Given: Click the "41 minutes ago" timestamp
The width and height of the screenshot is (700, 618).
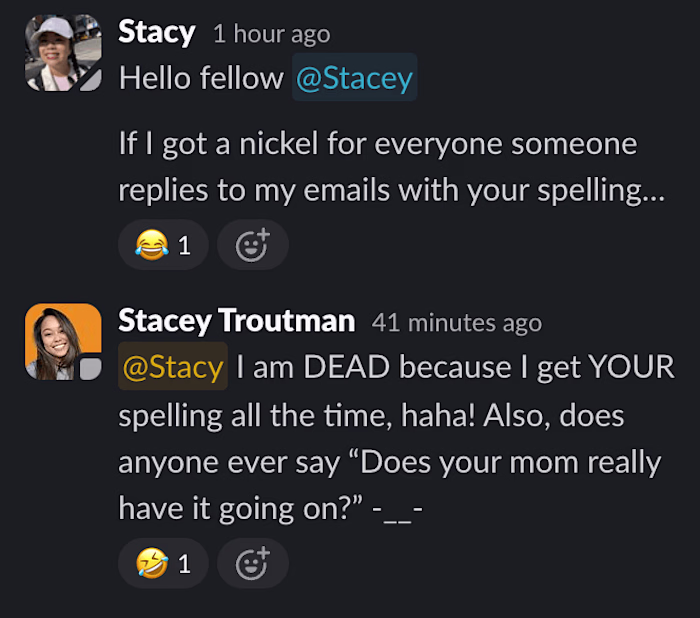Looking at the screenshot, I should pos(456,323).
